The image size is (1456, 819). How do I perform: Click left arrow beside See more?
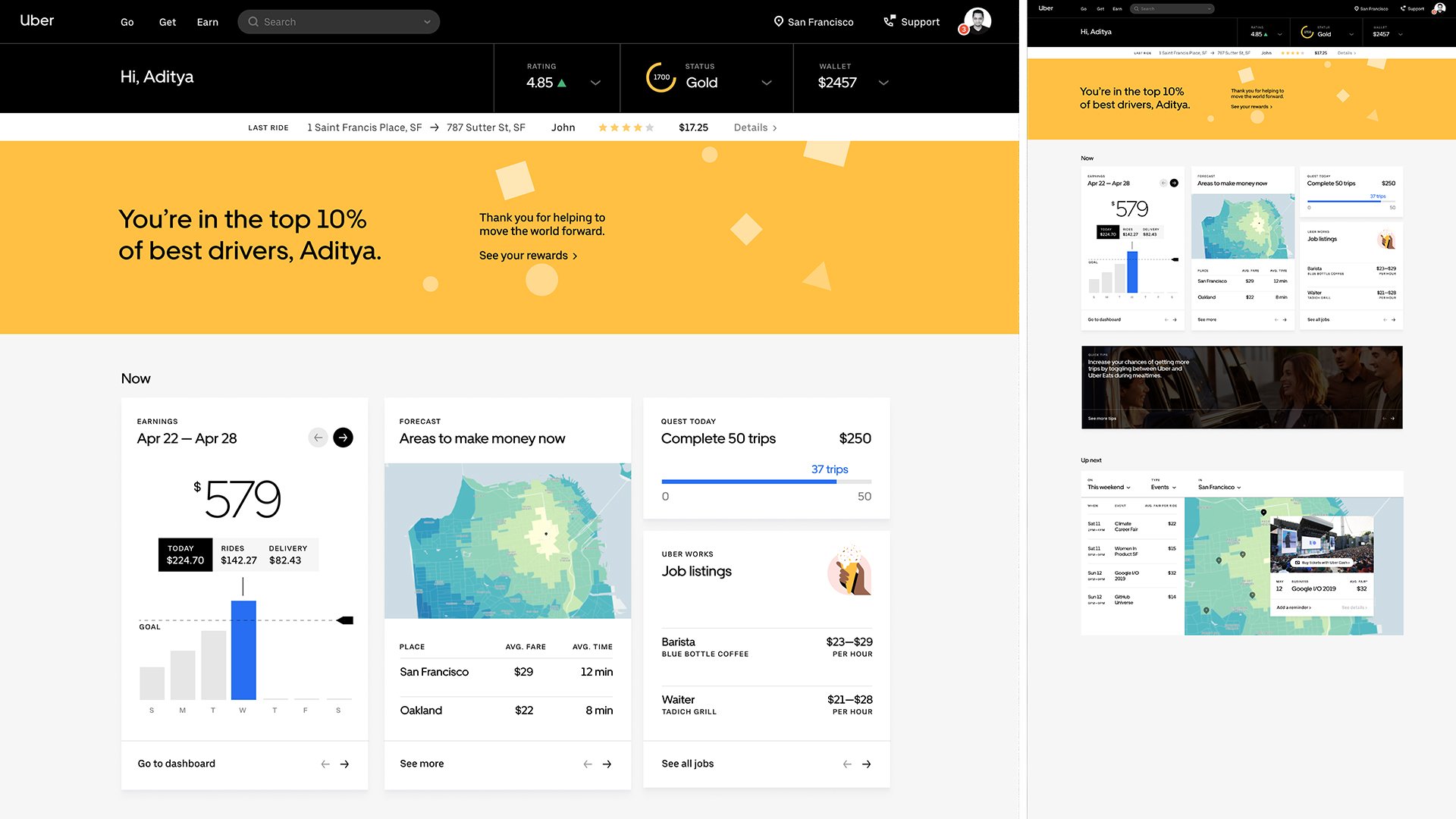point(588,764)
